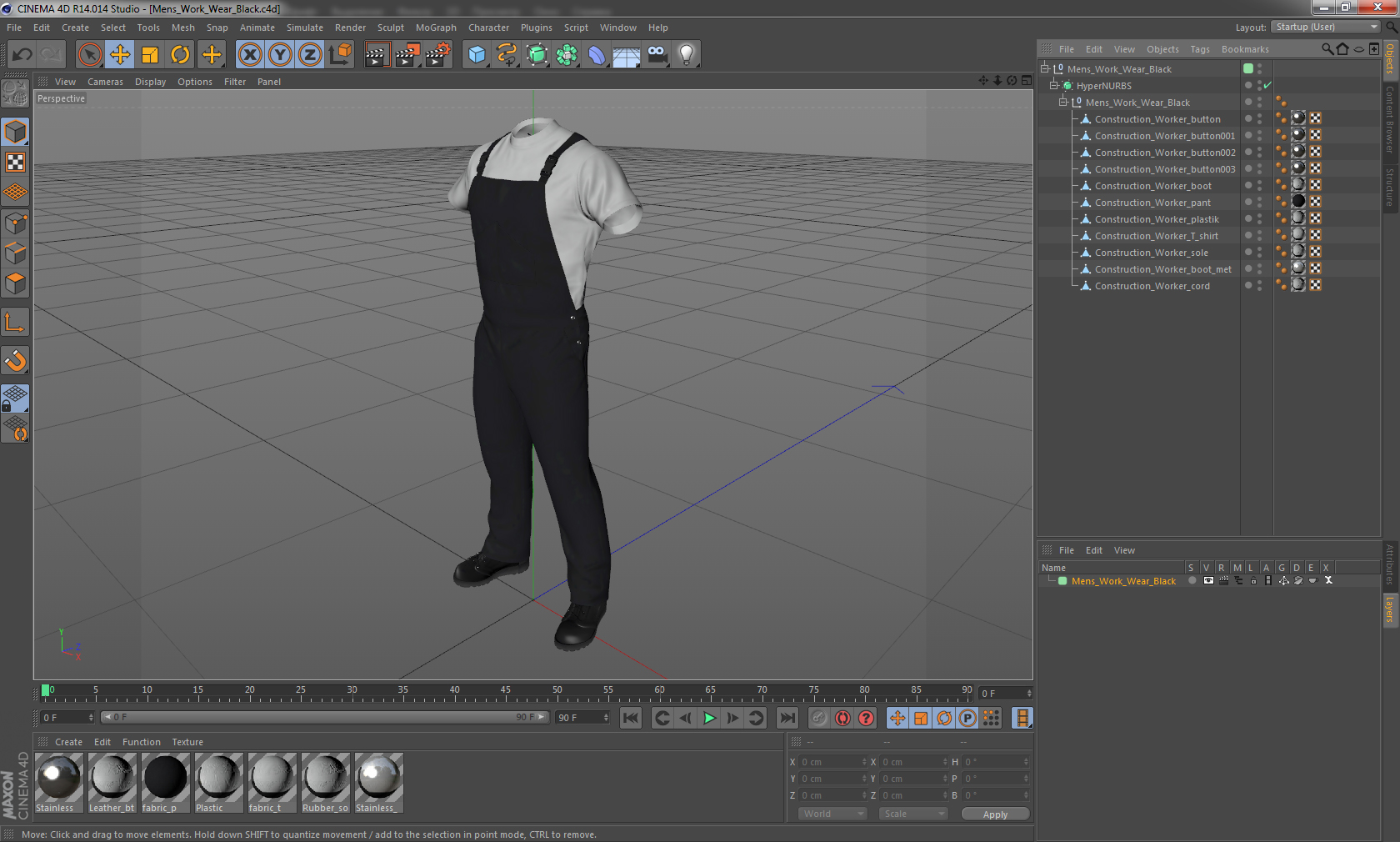Go to end of animation
Image resolution: width=1400 pixels, height=842 pixels.
787,718
